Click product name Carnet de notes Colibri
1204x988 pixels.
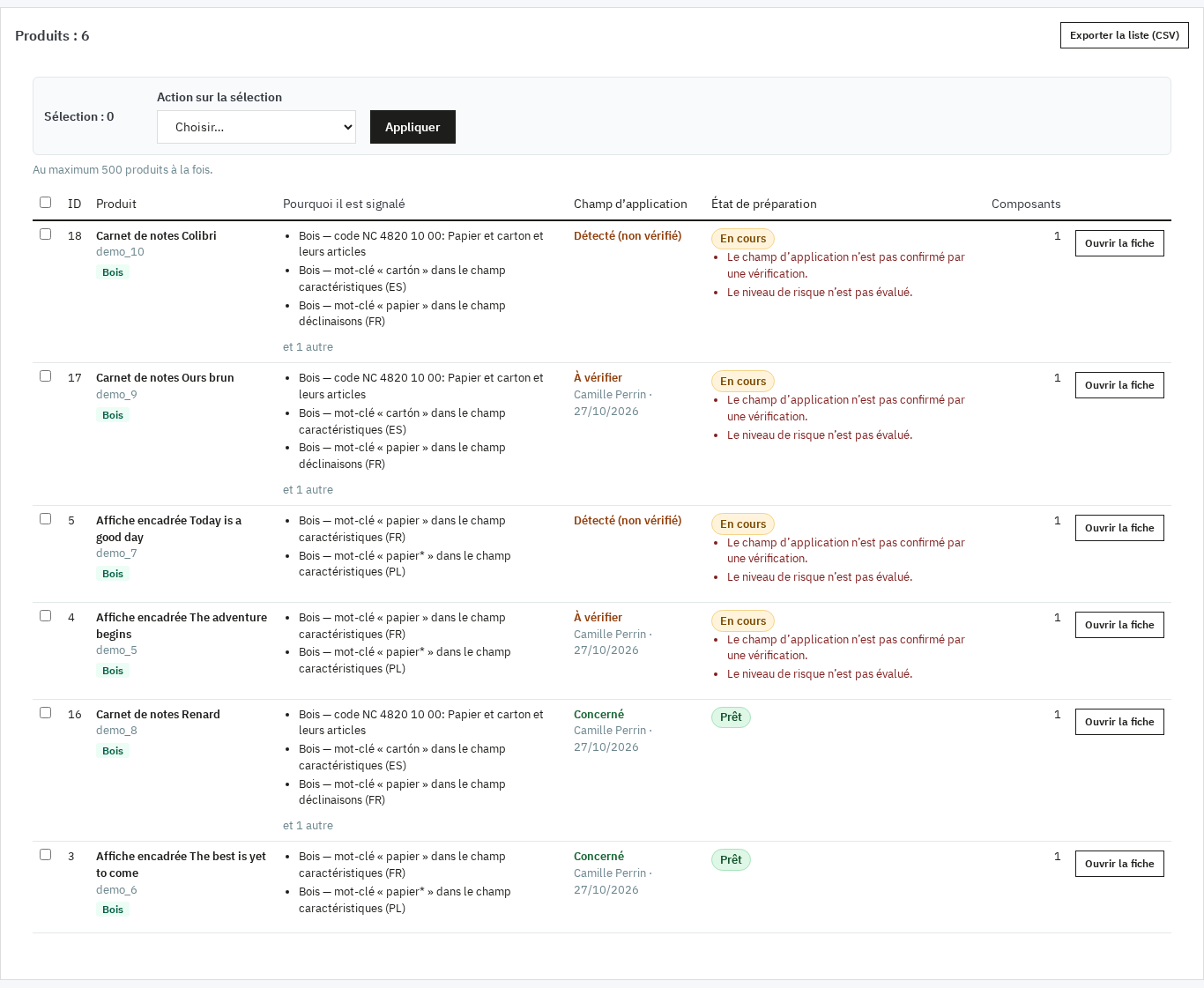156,236
